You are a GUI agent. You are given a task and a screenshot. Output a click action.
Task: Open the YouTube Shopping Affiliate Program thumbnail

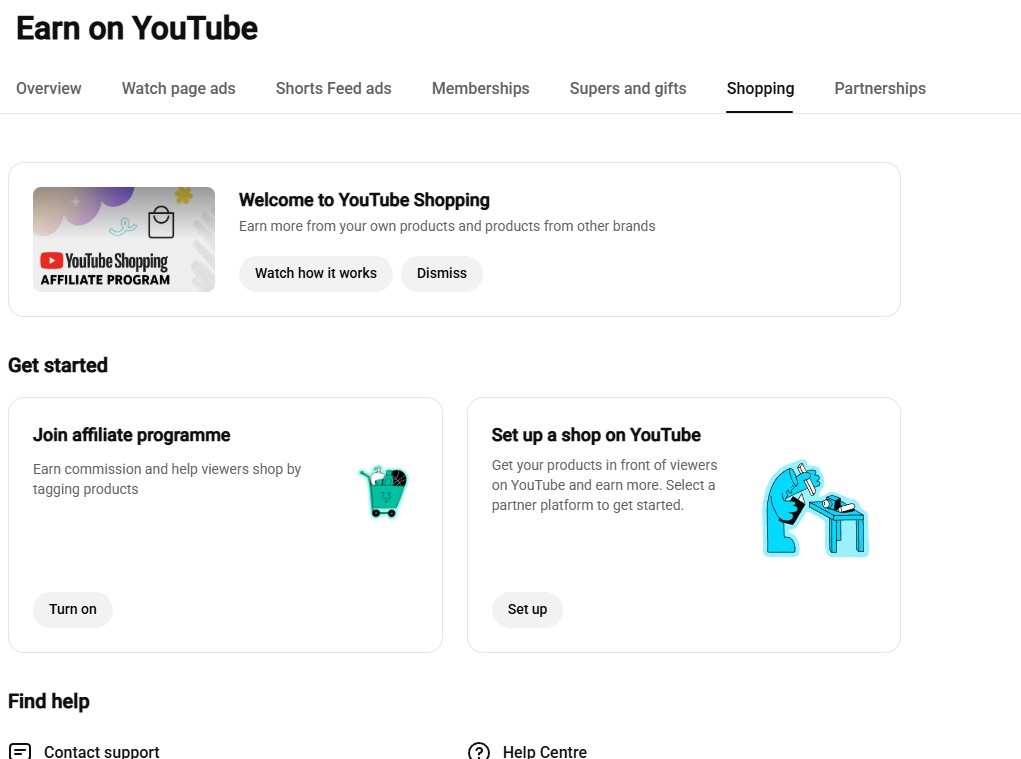coord(124,239)
